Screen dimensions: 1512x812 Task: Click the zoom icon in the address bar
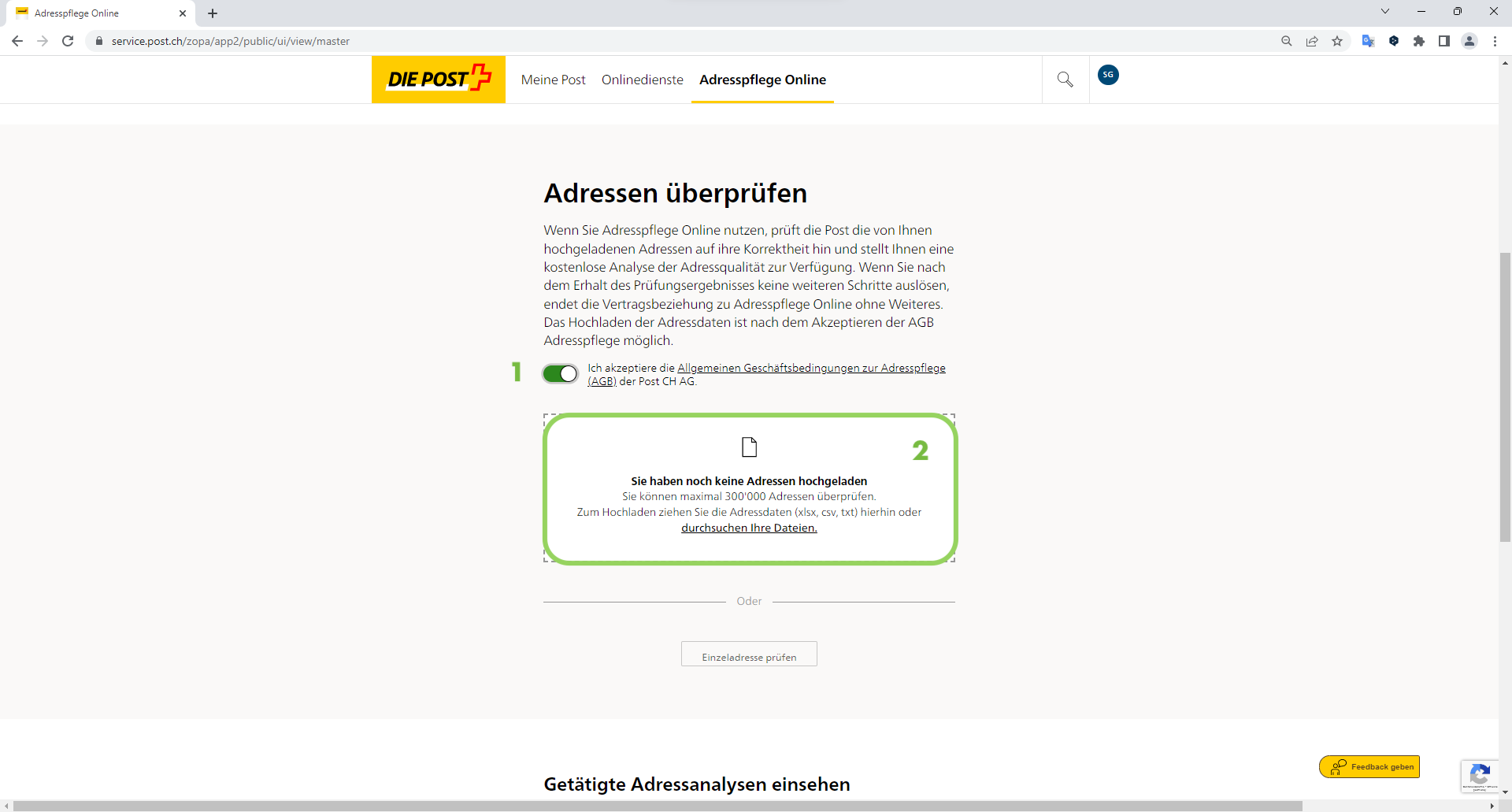coord(1286,41)
